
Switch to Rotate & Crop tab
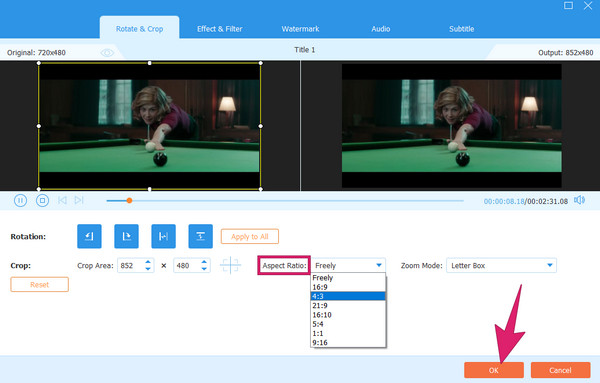click(x=139, y=29)
